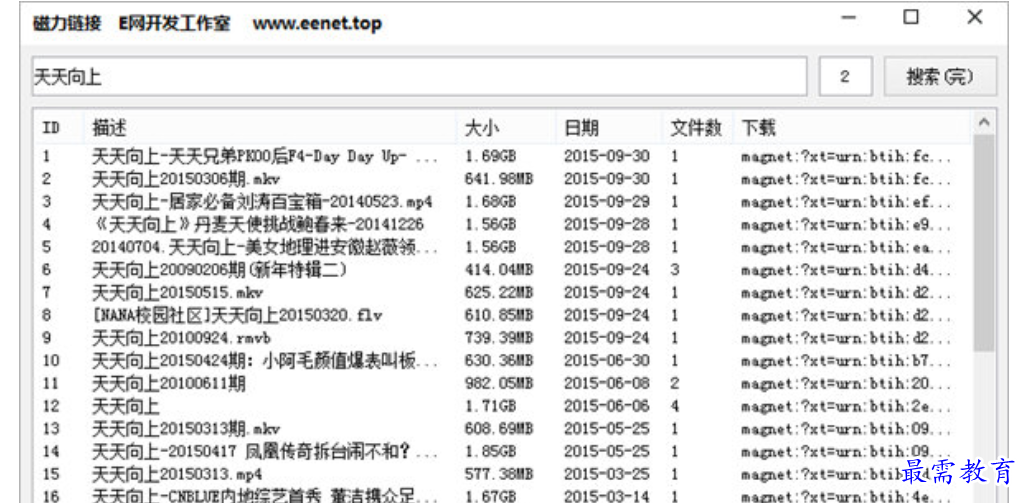Click the 描述 column header
The height and width of the screenshot is (503, 1023).
(x=270, y=127)
